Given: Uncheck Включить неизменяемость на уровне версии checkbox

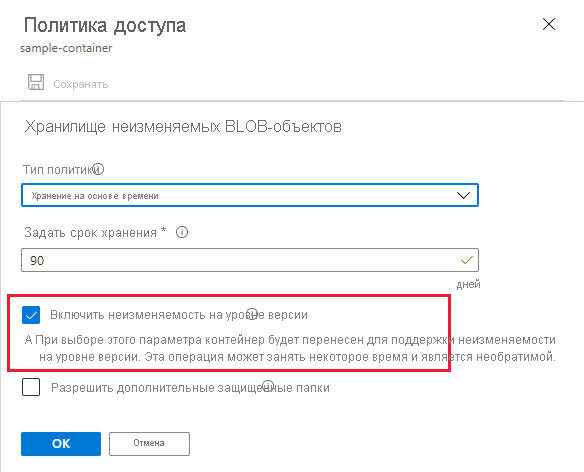Looking at the screenshot, I should tap(31, 315).
